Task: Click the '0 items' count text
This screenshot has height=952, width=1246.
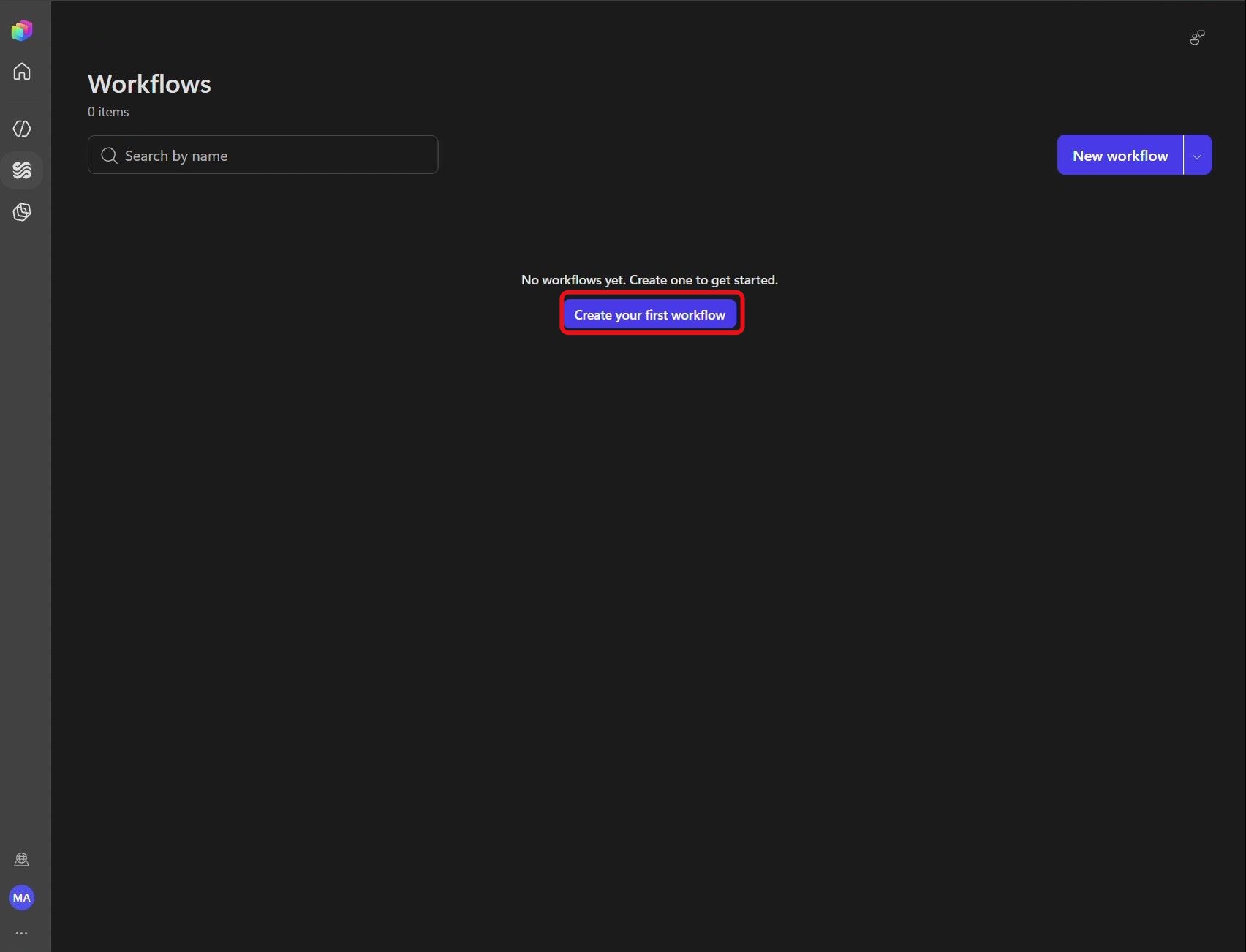Action: [108, 112]
